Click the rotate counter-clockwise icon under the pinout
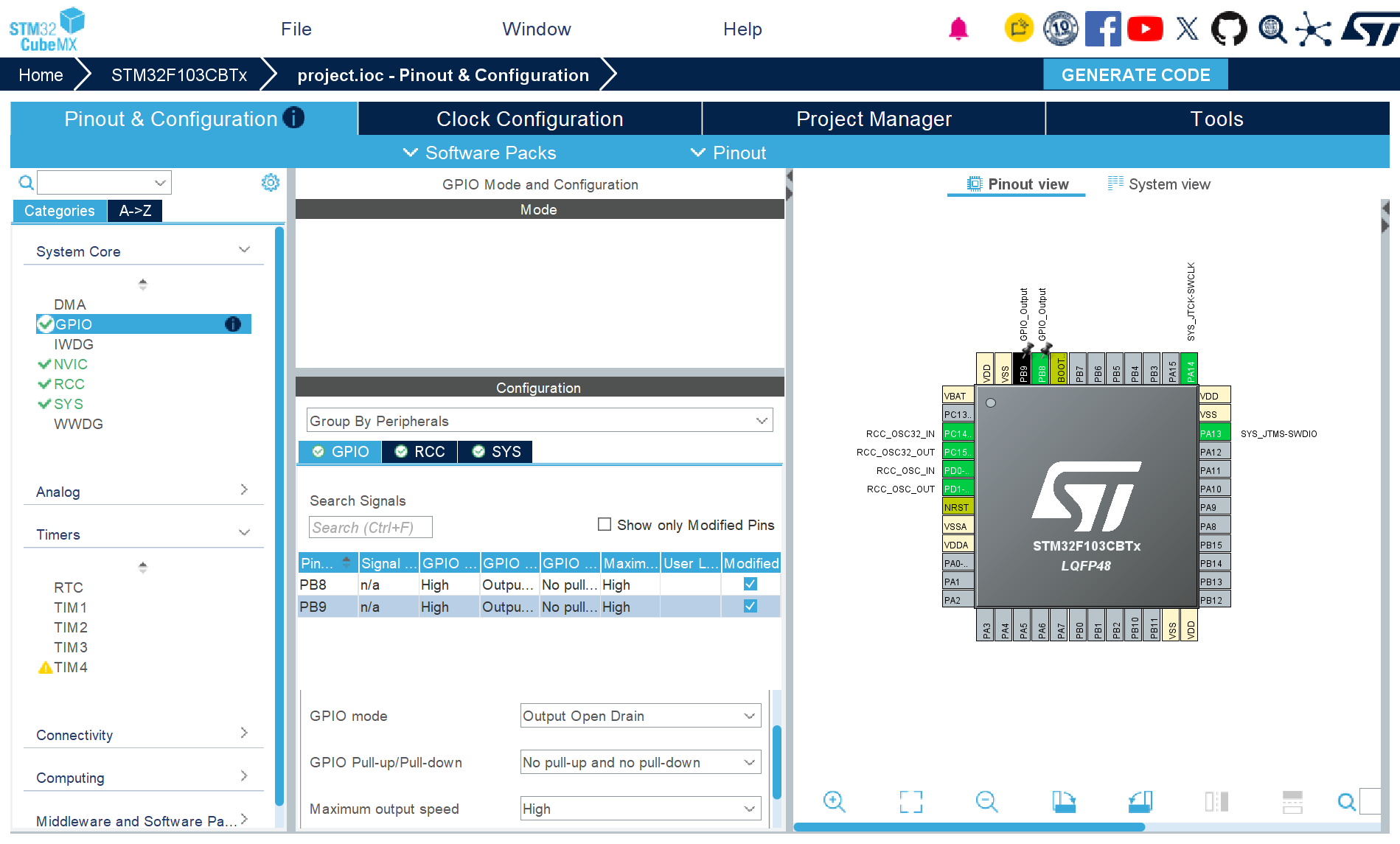The image size is (1400, 844). pos(1140,801)
